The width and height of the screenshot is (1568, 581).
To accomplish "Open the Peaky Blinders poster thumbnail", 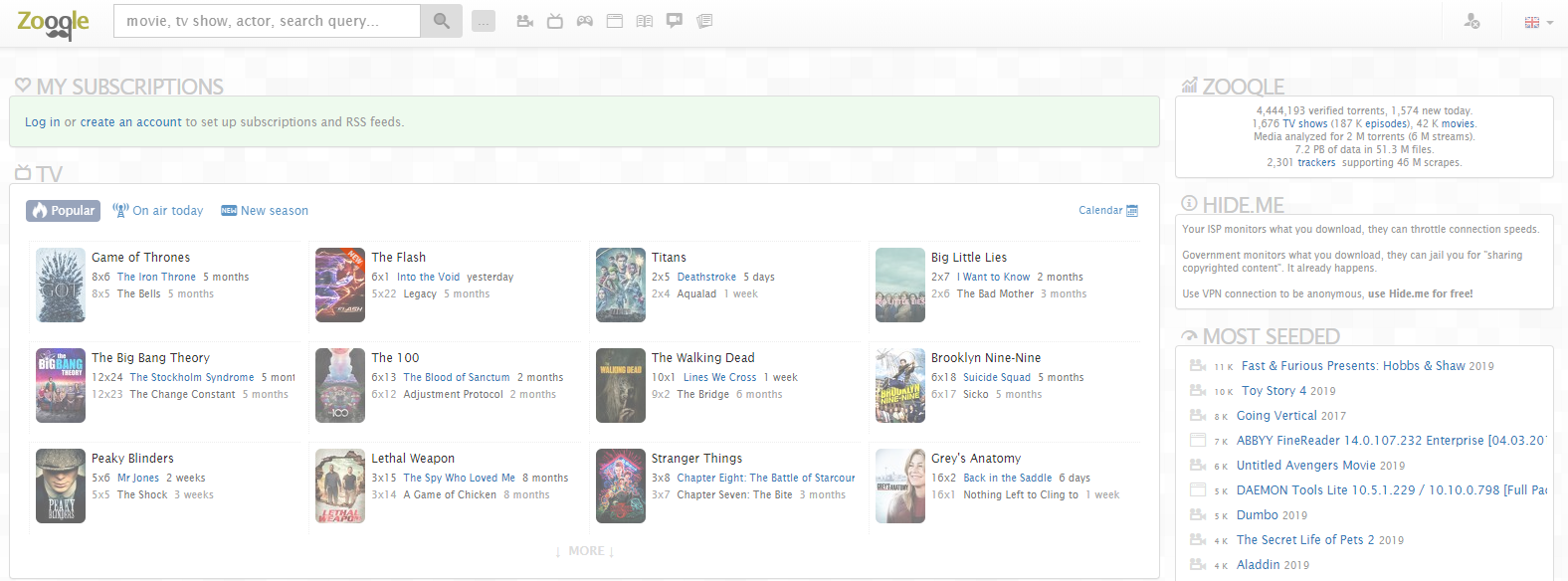I will tap(61, 486).
